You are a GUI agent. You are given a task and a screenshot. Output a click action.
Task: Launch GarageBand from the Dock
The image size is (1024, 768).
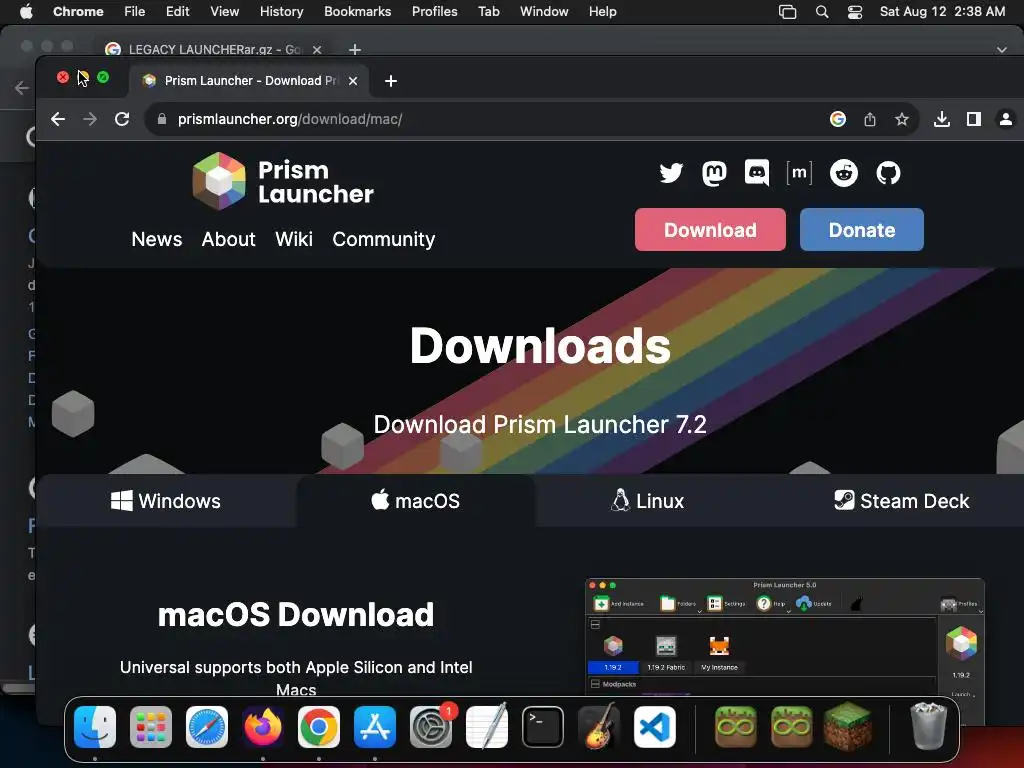pyautogui.click(x=599, y=727)
